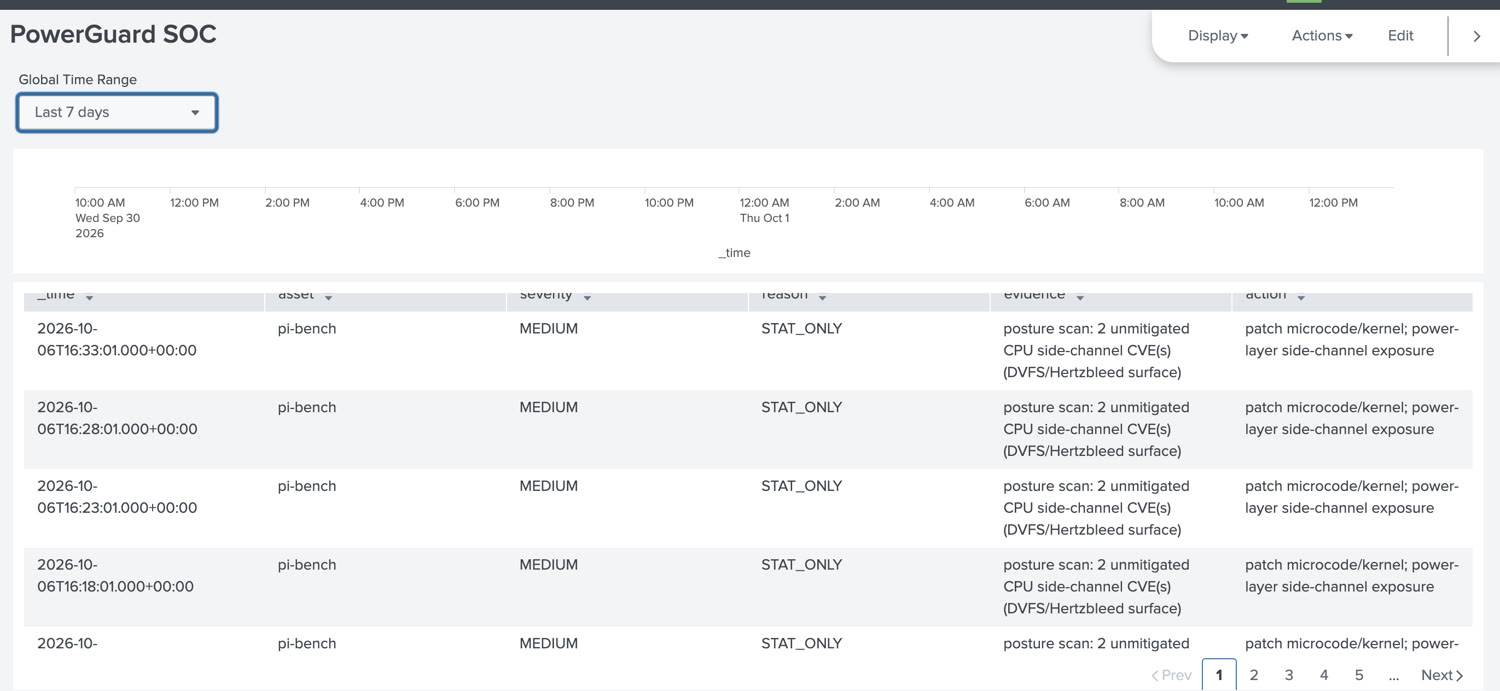The height and width of the screenshot is (691, 1500).
Task: Select the 16:18:01 timestamp cell
Action: pyautogui.click(x=115, y=575)
